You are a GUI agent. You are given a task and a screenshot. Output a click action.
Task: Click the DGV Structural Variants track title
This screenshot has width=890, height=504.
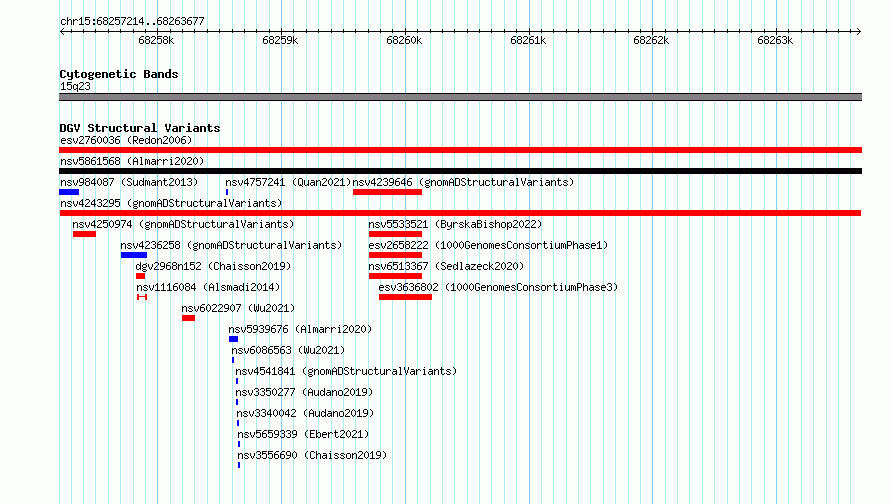(x=140, y=128)
